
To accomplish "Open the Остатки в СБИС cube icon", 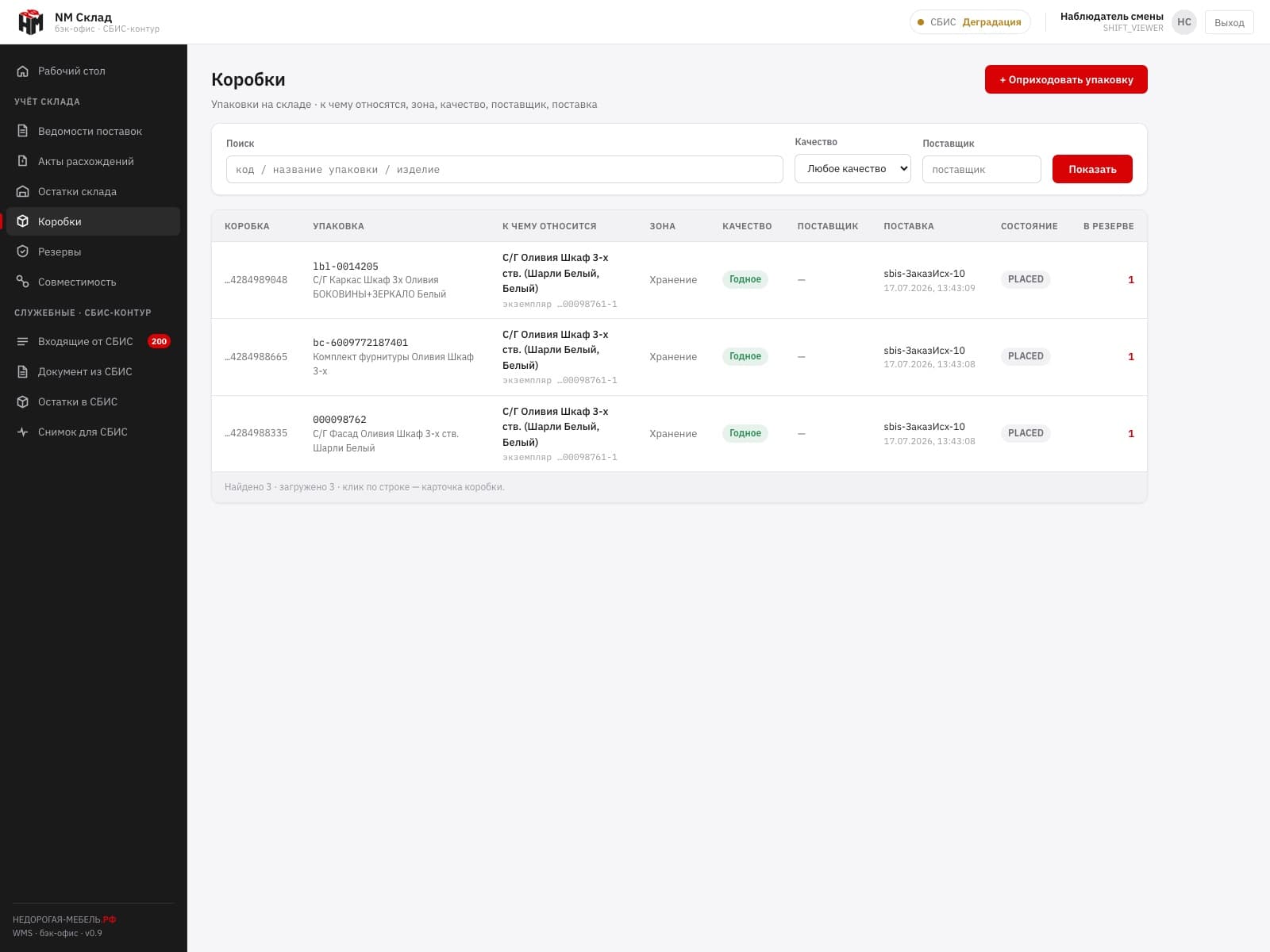I will click(23, 402).
